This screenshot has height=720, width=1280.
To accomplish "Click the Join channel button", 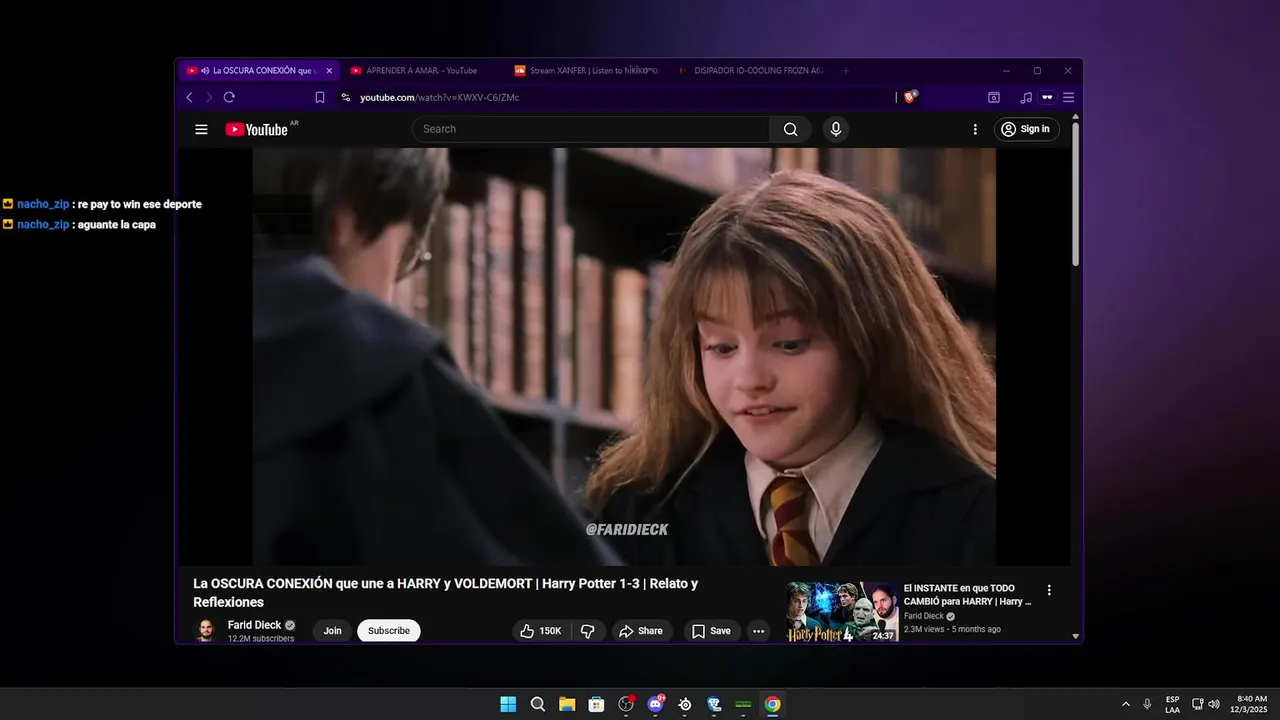I will [x=332, y=631].
